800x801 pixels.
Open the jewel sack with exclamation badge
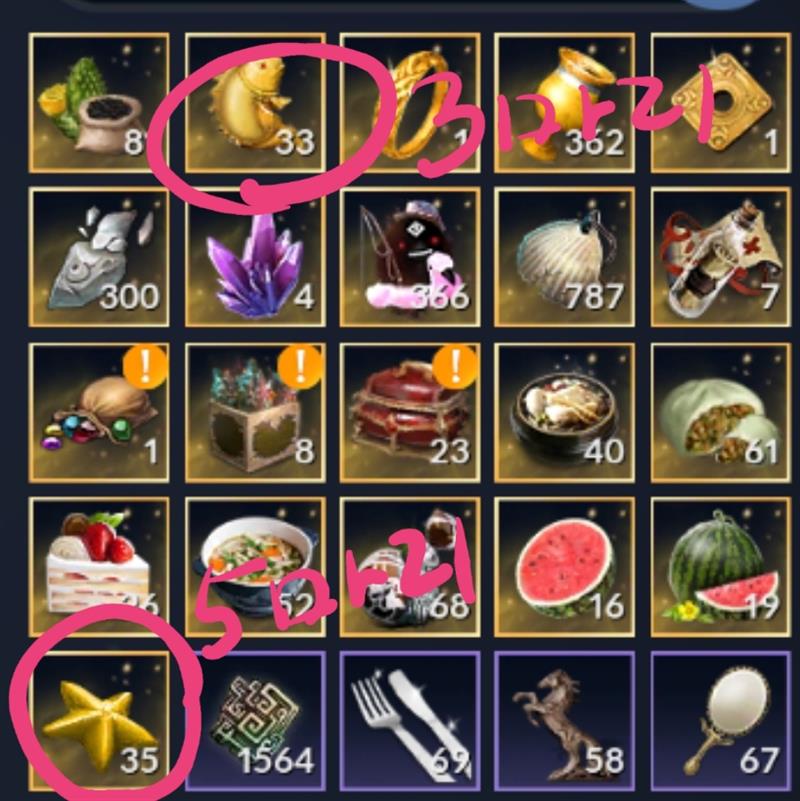pyautogui.click(x=99, y=412)
